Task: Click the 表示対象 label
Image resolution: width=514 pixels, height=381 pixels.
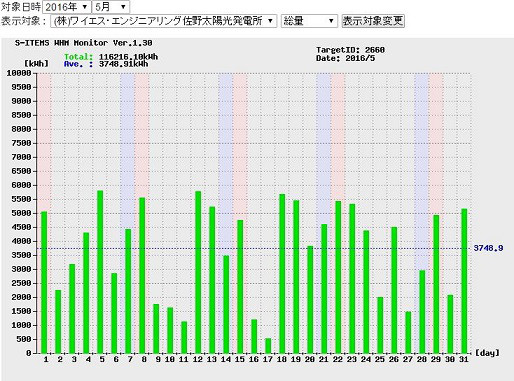Action: tap(23, 21)
